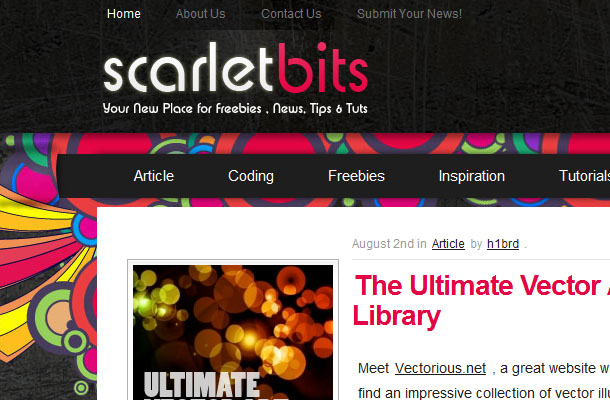Switch to the Coding category
The image size is (610, 400).
click(251, 176)
